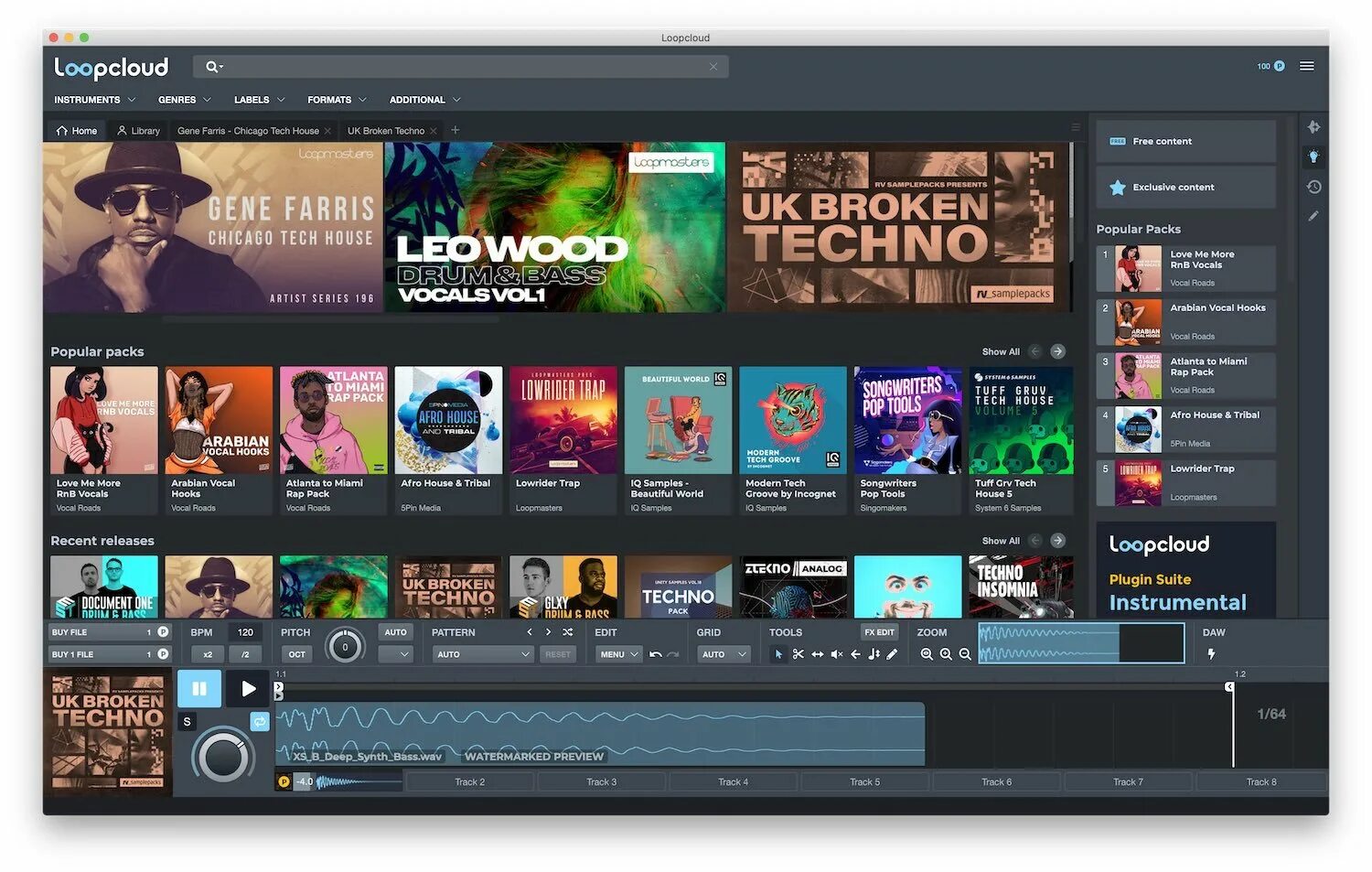Select the lightbulb discover icon in sidebar
The image size is (1372, 872).
click(x=1313, y=156)
